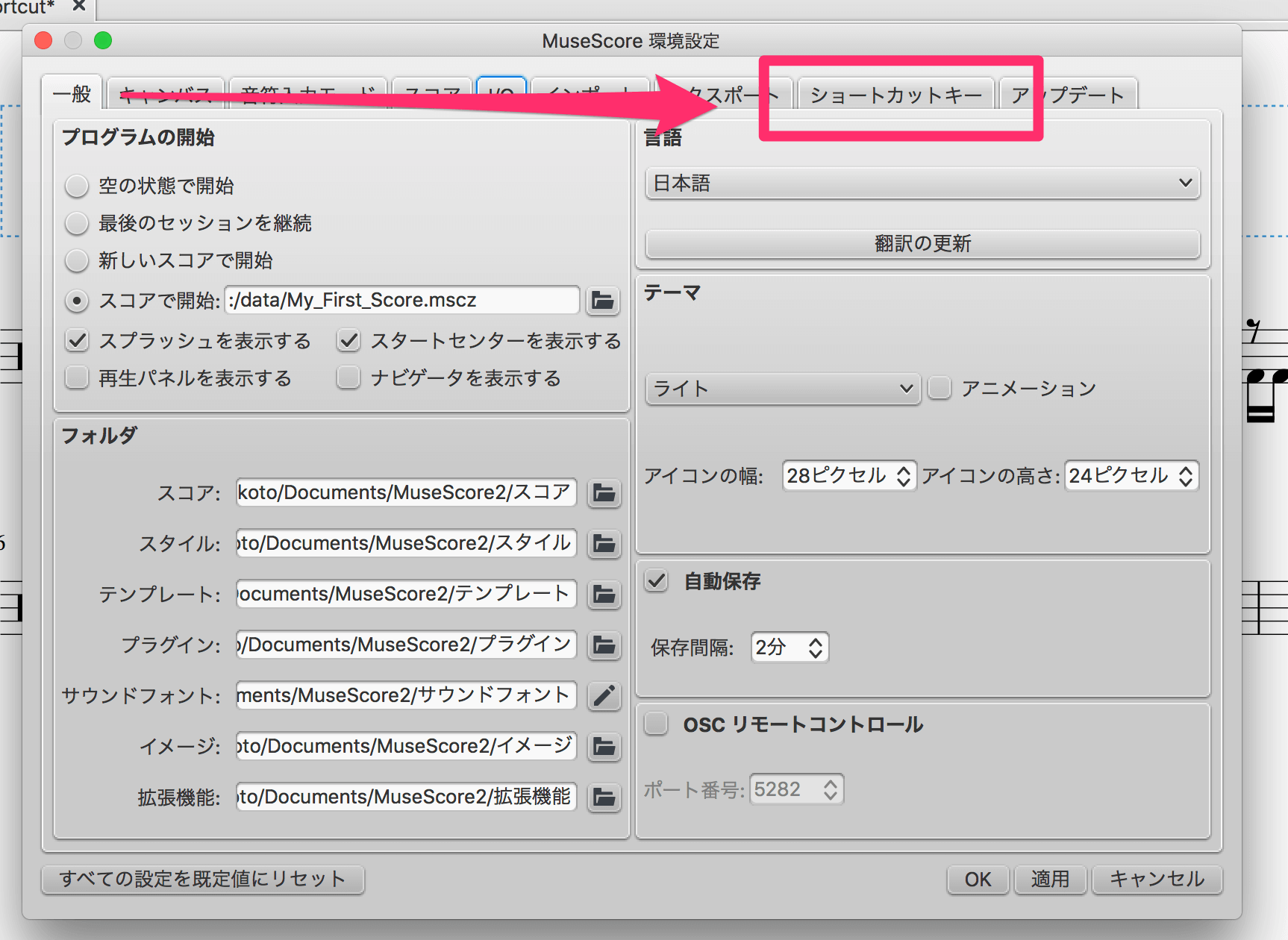This screenshot has width=1288, height=940.
Task: Open folder browser for 拡張機能 path
Action: coord(604,798)
